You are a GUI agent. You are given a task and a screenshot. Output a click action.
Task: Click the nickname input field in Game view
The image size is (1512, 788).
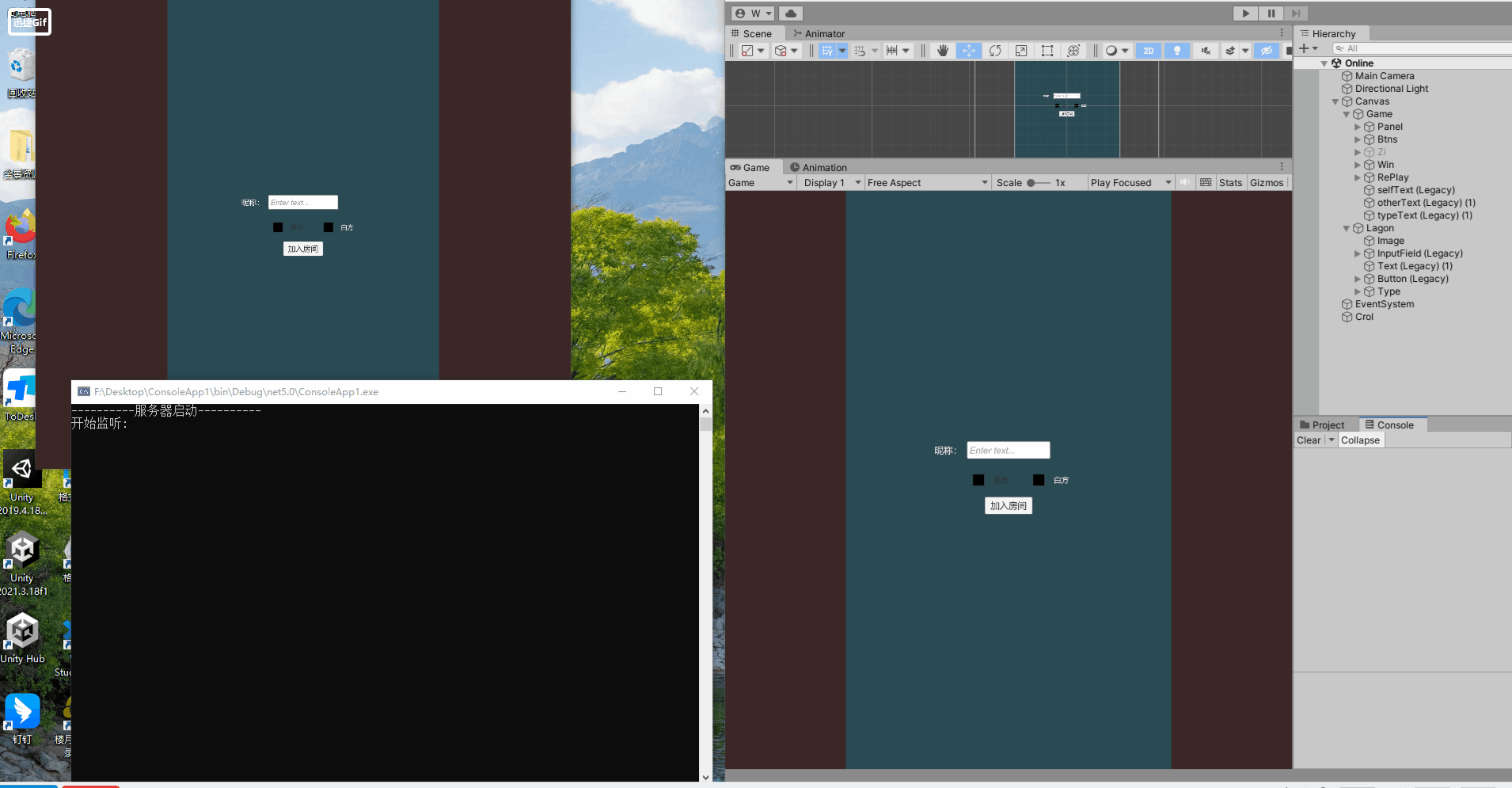1008,450
